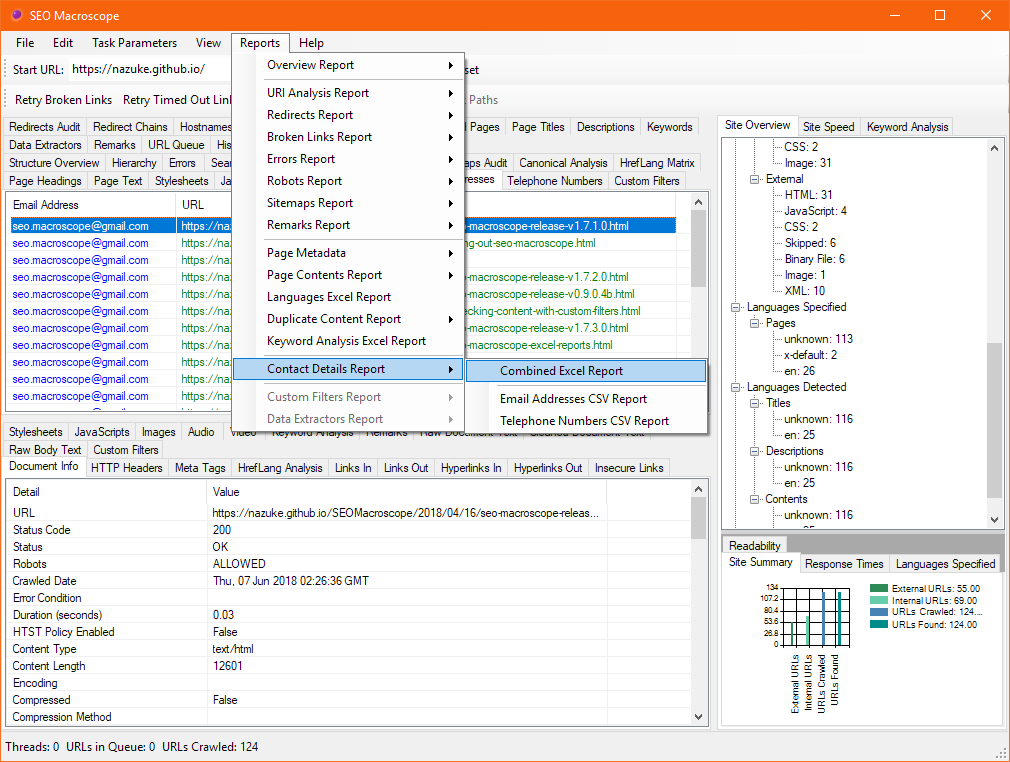Viewport: 1010px width, 762px height.
Task: Switch to the Keyword Analysis tab
Action: 907,127
